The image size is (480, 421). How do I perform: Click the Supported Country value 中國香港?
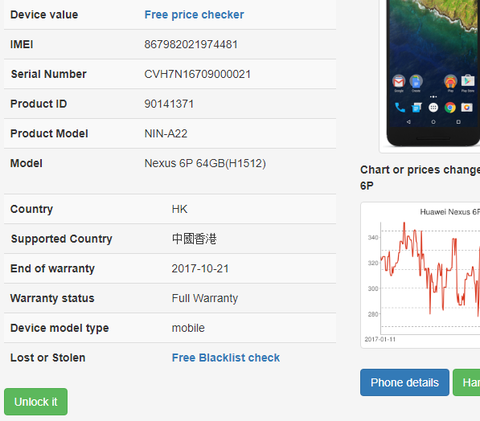194,239
